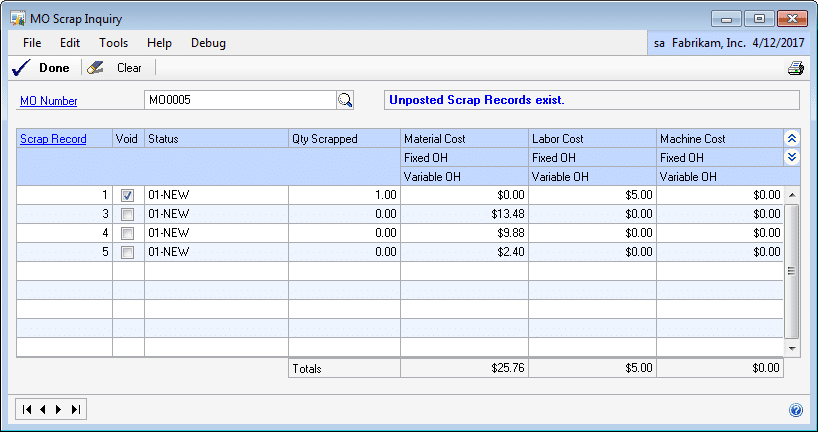The height and width of the screenshot is (432, 818).
Task: Click the printer icon in toolbar
Action: pyautogui.click(x=796, y=68)
